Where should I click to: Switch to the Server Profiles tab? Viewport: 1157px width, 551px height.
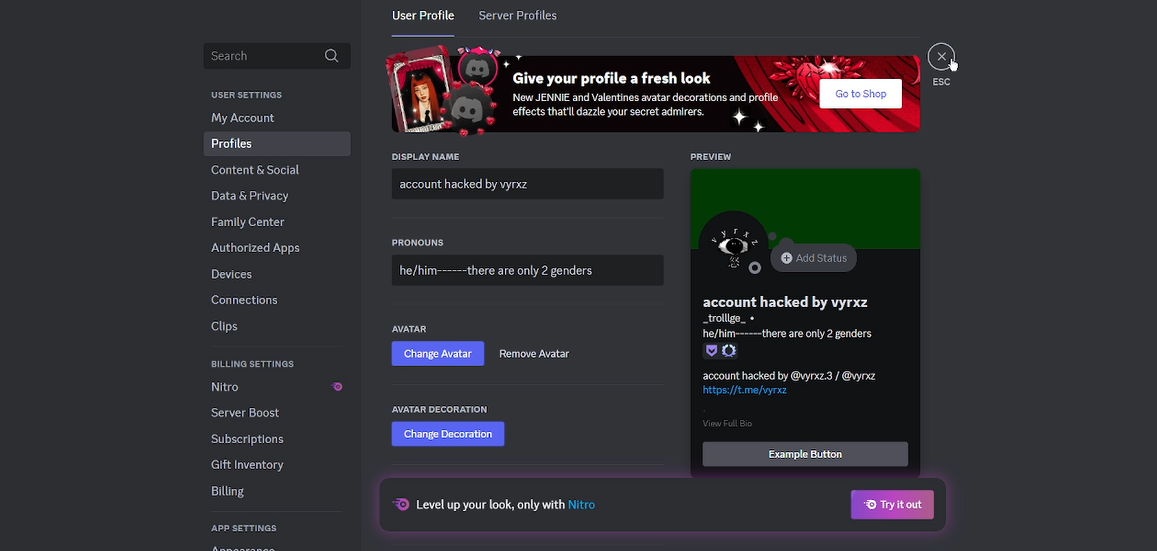[x=517, y=16]
